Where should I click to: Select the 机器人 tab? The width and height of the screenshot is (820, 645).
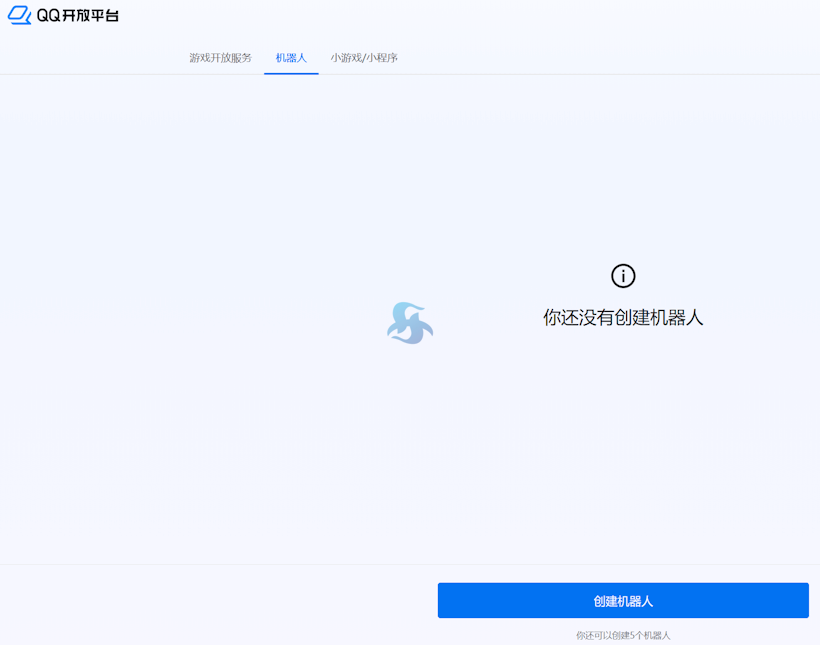coord(289,57)
